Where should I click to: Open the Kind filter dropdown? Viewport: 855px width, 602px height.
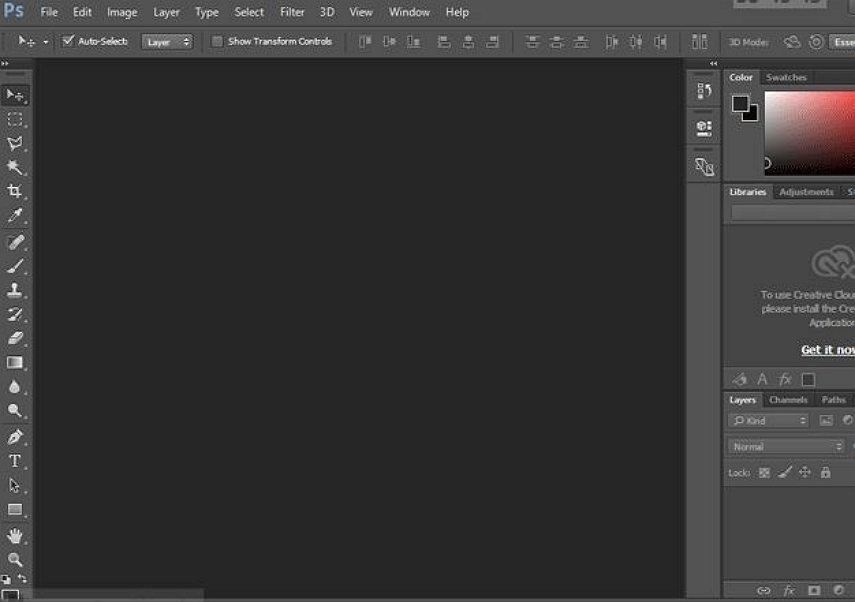point(768,420)
